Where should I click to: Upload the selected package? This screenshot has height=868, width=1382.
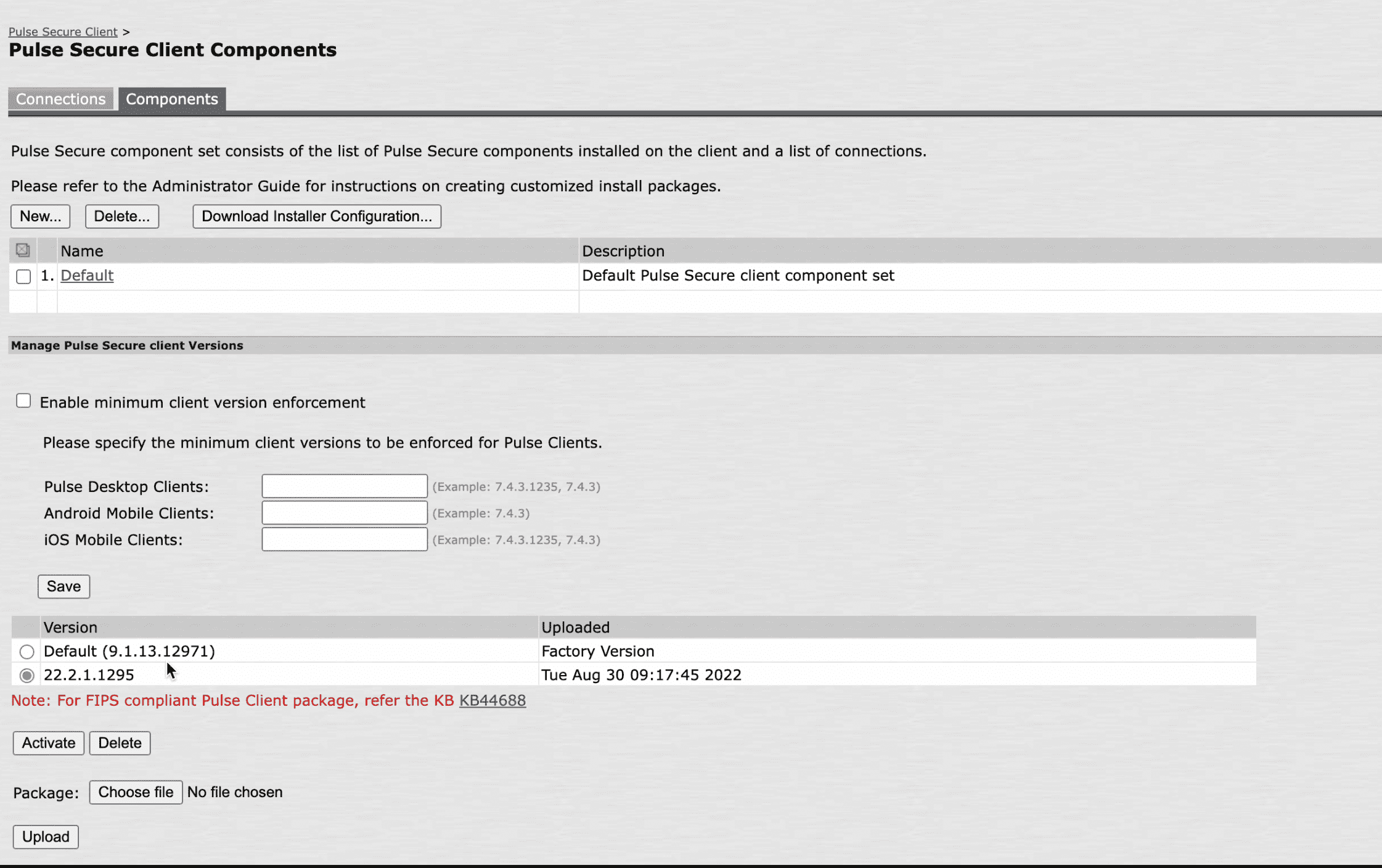[46, 837]
